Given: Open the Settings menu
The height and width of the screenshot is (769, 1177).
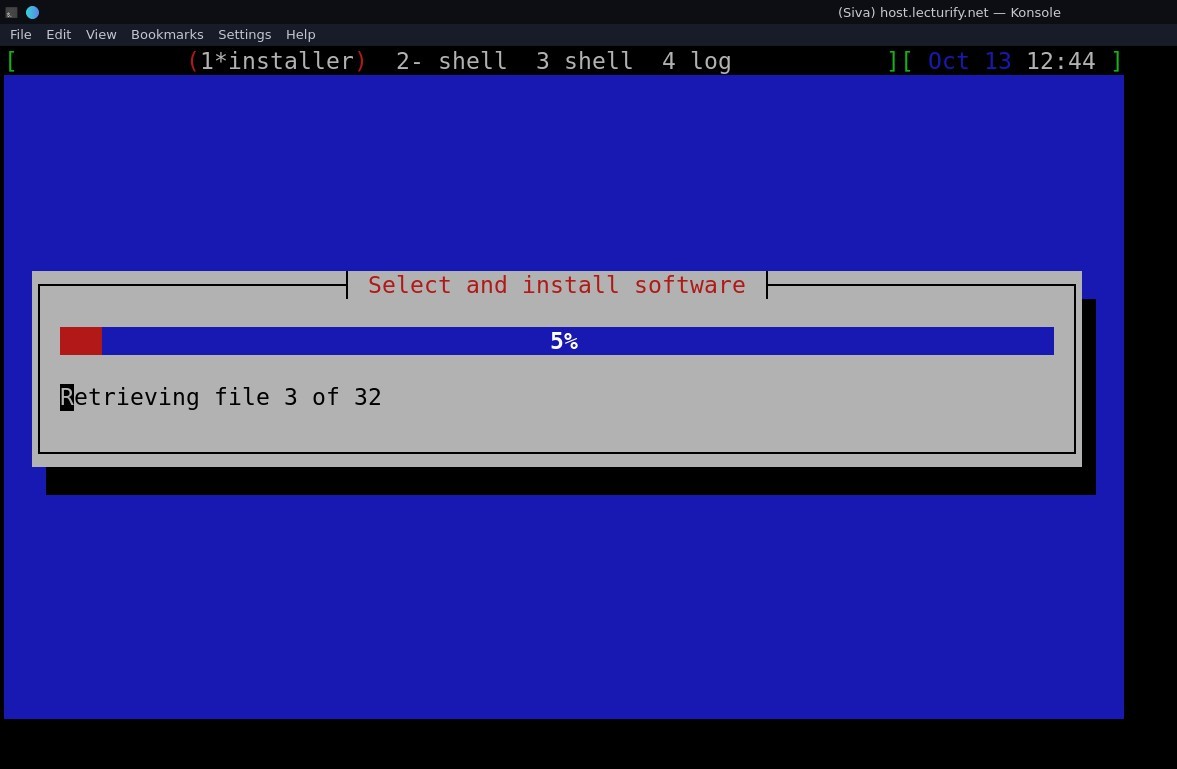Looking at the screenshot, I should pos(244,35).
